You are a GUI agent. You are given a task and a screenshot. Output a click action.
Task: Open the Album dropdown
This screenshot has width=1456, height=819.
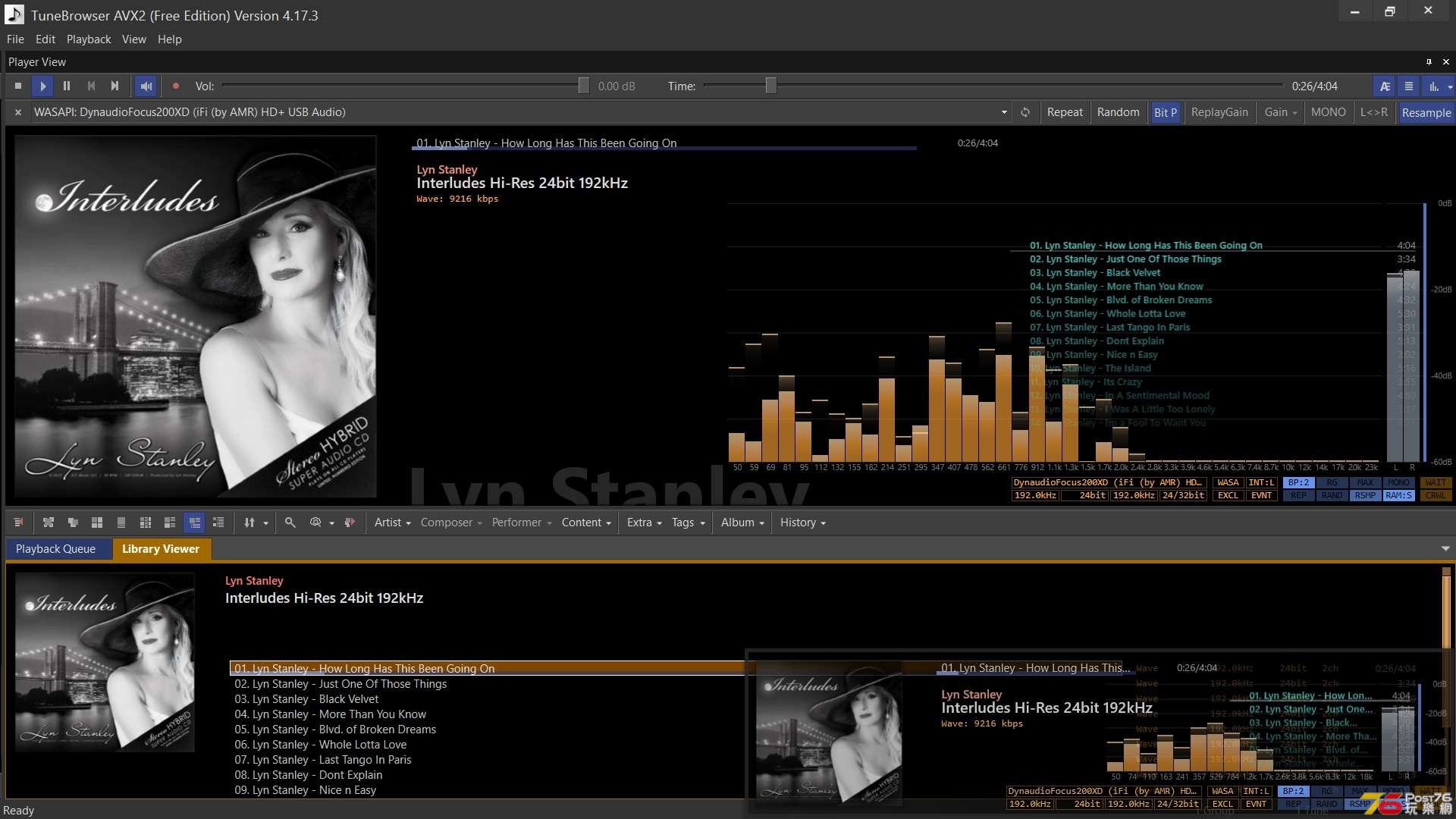pos(742,522)
